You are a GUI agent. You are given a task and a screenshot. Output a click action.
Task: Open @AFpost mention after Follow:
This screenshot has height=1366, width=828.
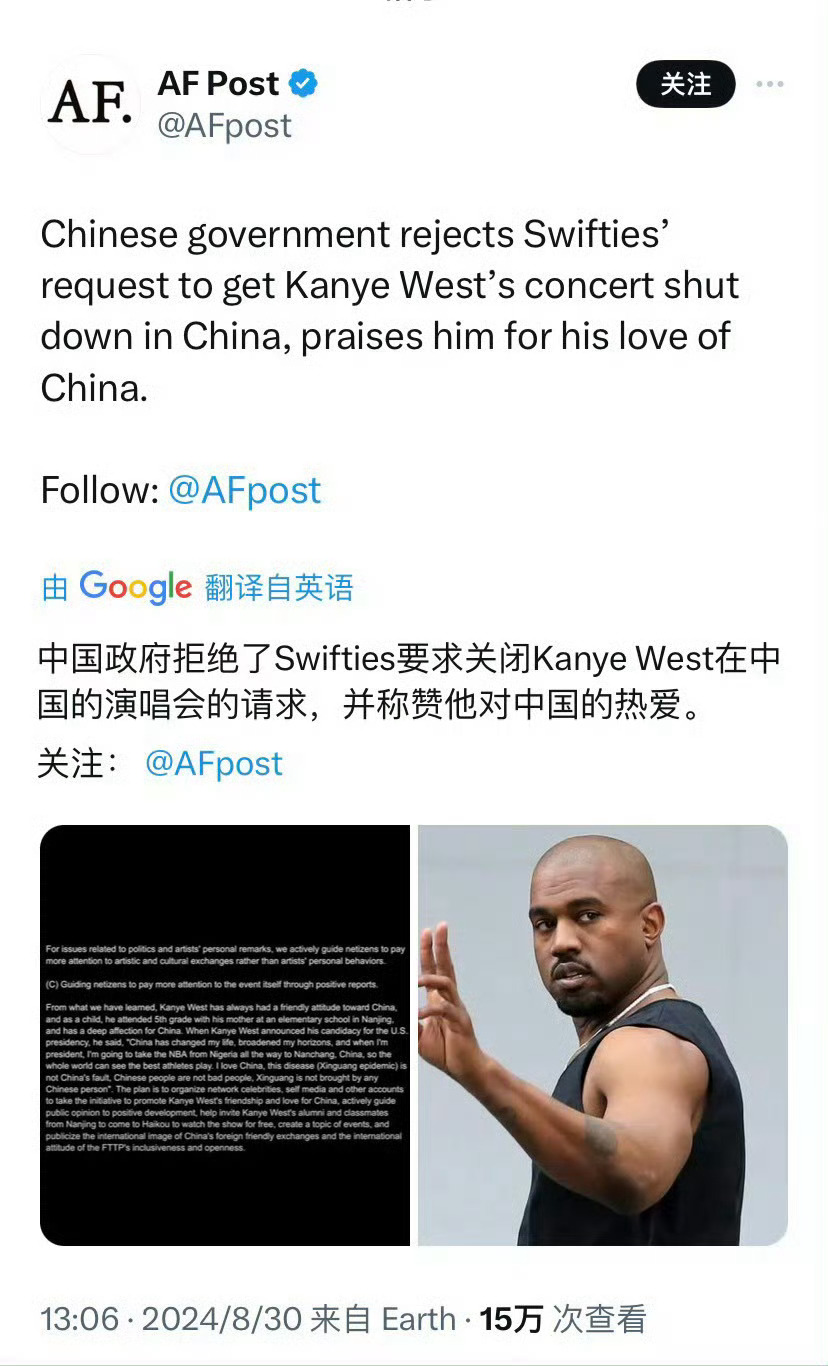244,490
